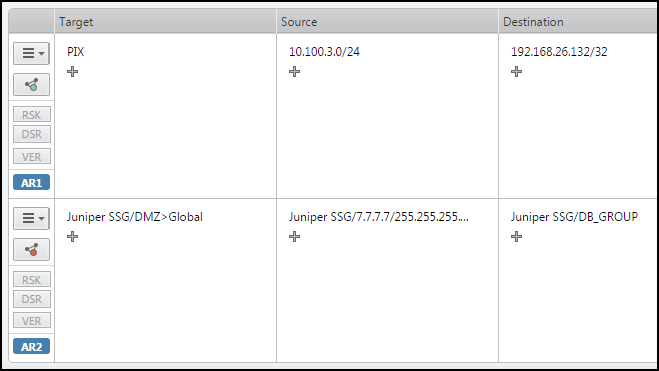
Task: Click the VER button in the AR2 row
Action: 32,321
